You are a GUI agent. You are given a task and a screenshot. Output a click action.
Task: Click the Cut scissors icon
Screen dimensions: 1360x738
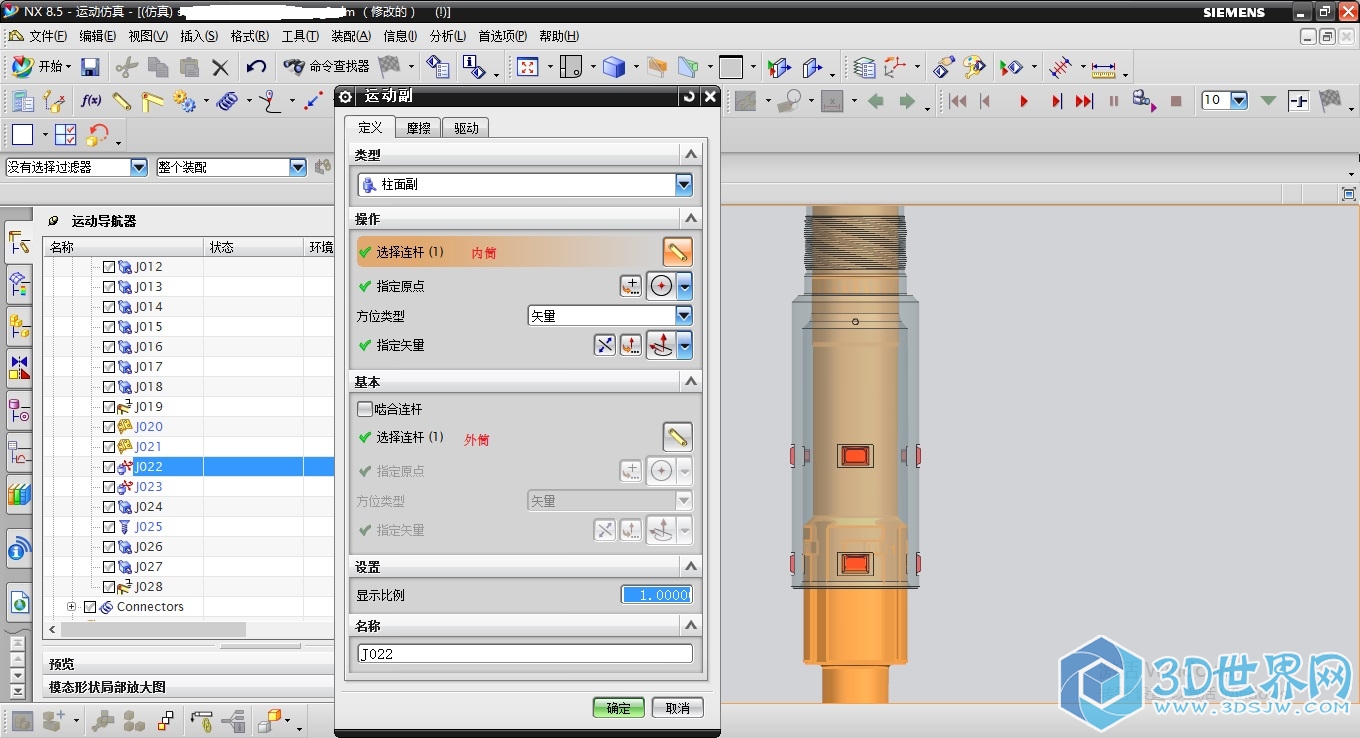(126, 67)
